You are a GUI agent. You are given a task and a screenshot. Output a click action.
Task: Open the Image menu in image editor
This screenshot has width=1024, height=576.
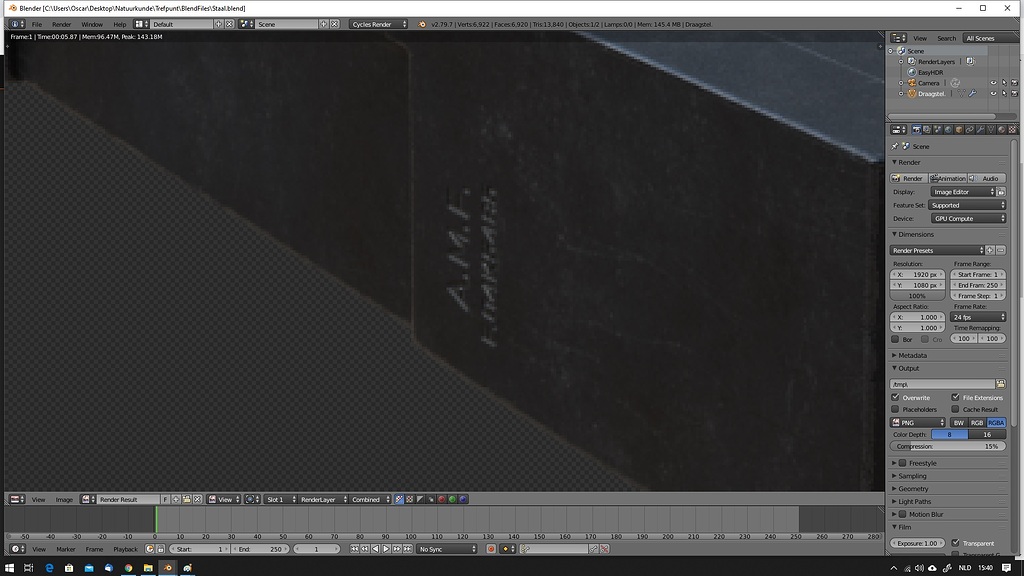[x=64, y=499]
